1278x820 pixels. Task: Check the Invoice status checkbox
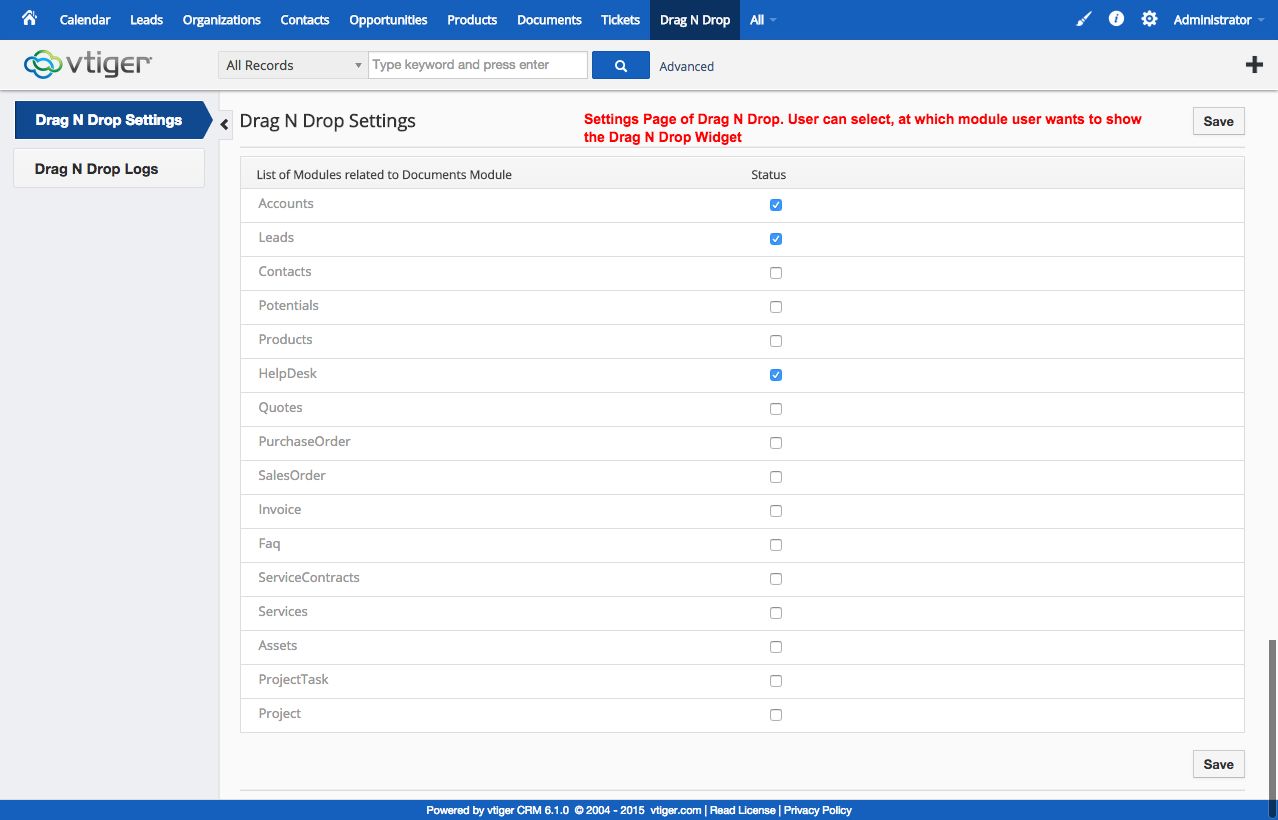coord(776,511)
